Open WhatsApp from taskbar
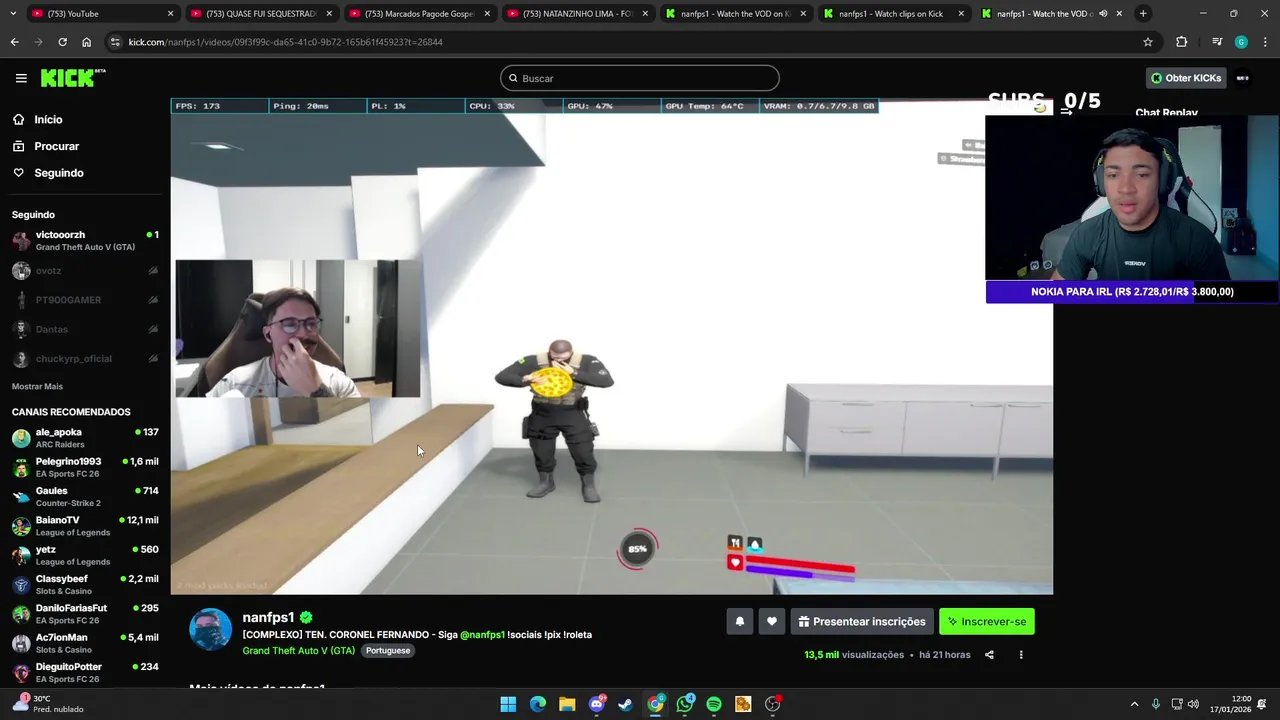Image resolution: width=1280 pixels, height=720 pixels. (x=685, y=704)
